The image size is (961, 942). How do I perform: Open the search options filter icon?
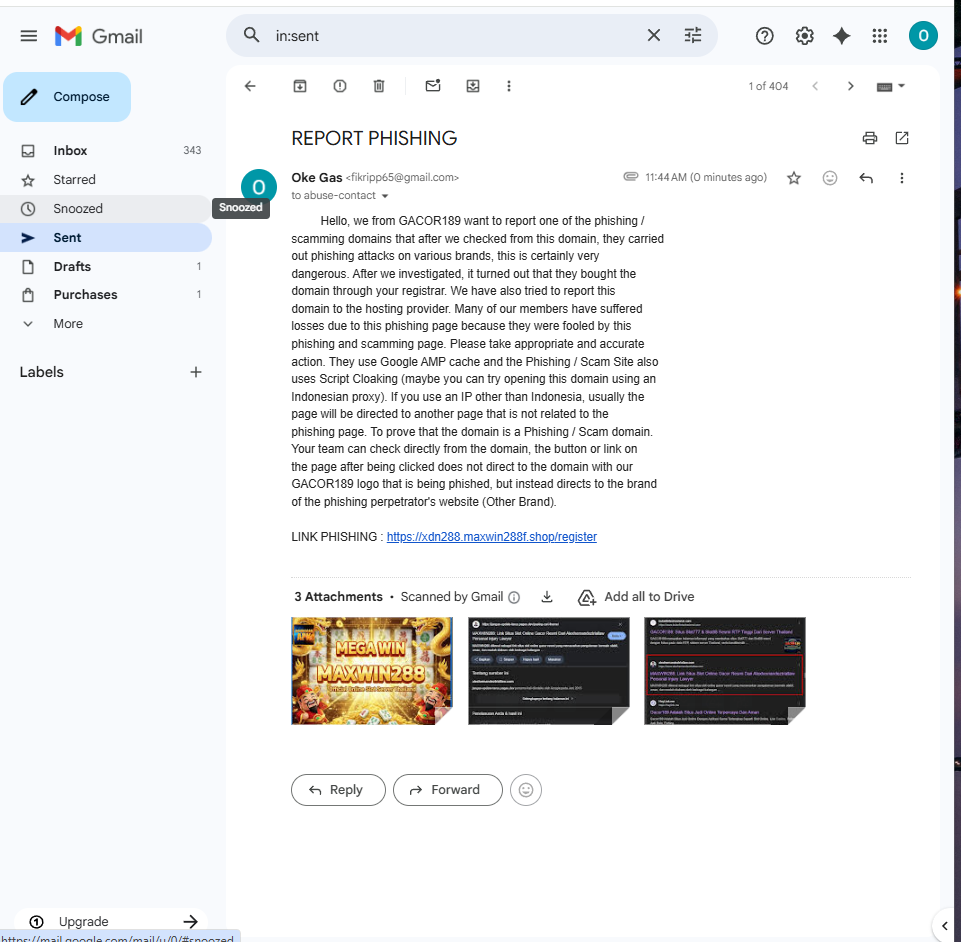tap(693, 36)
